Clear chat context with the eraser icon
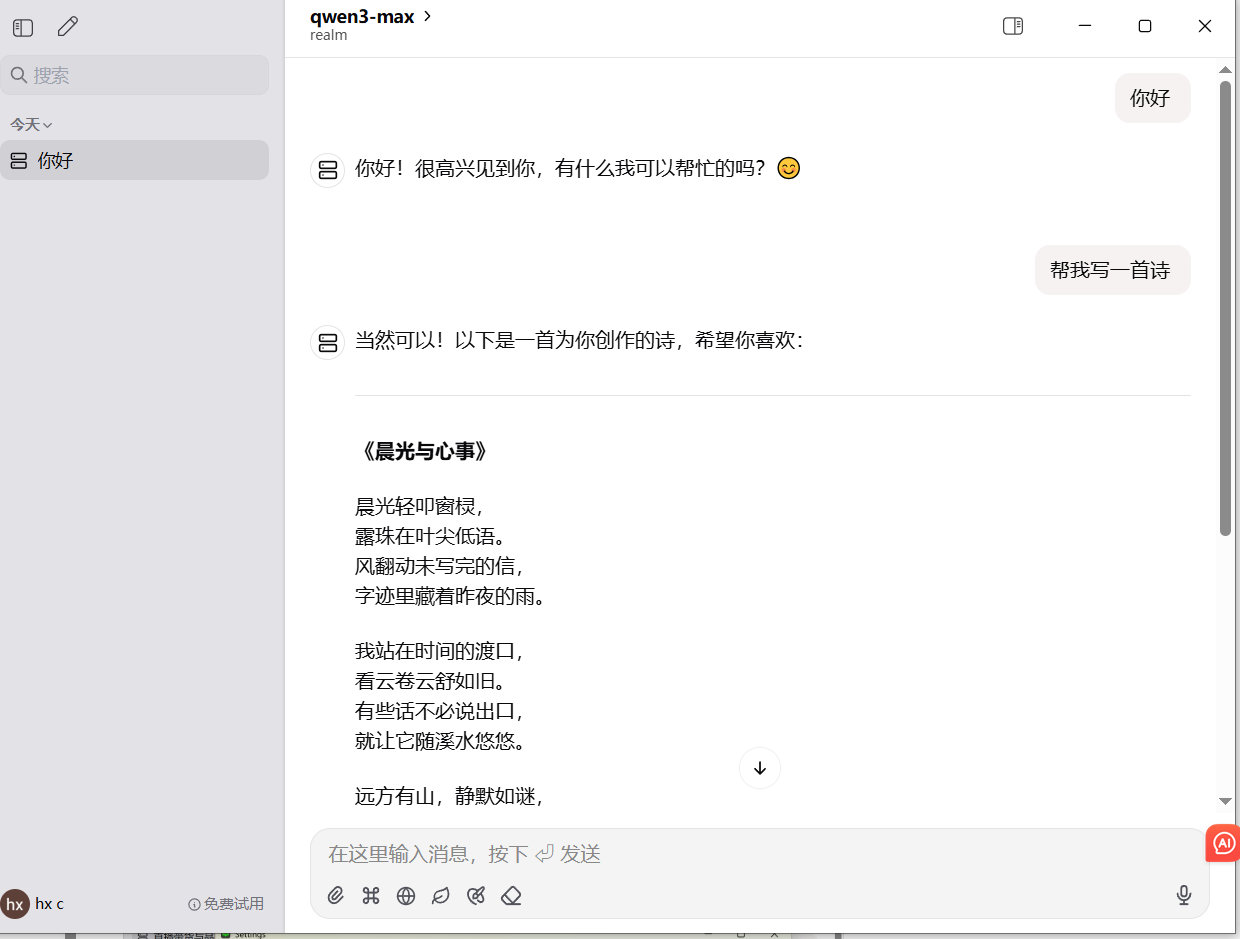 pos(511,895)
